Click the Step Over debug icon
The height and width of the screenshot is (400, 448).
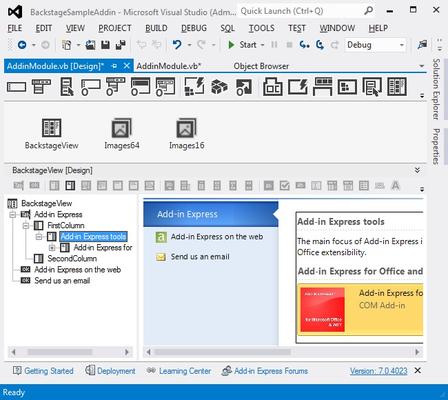320,45
